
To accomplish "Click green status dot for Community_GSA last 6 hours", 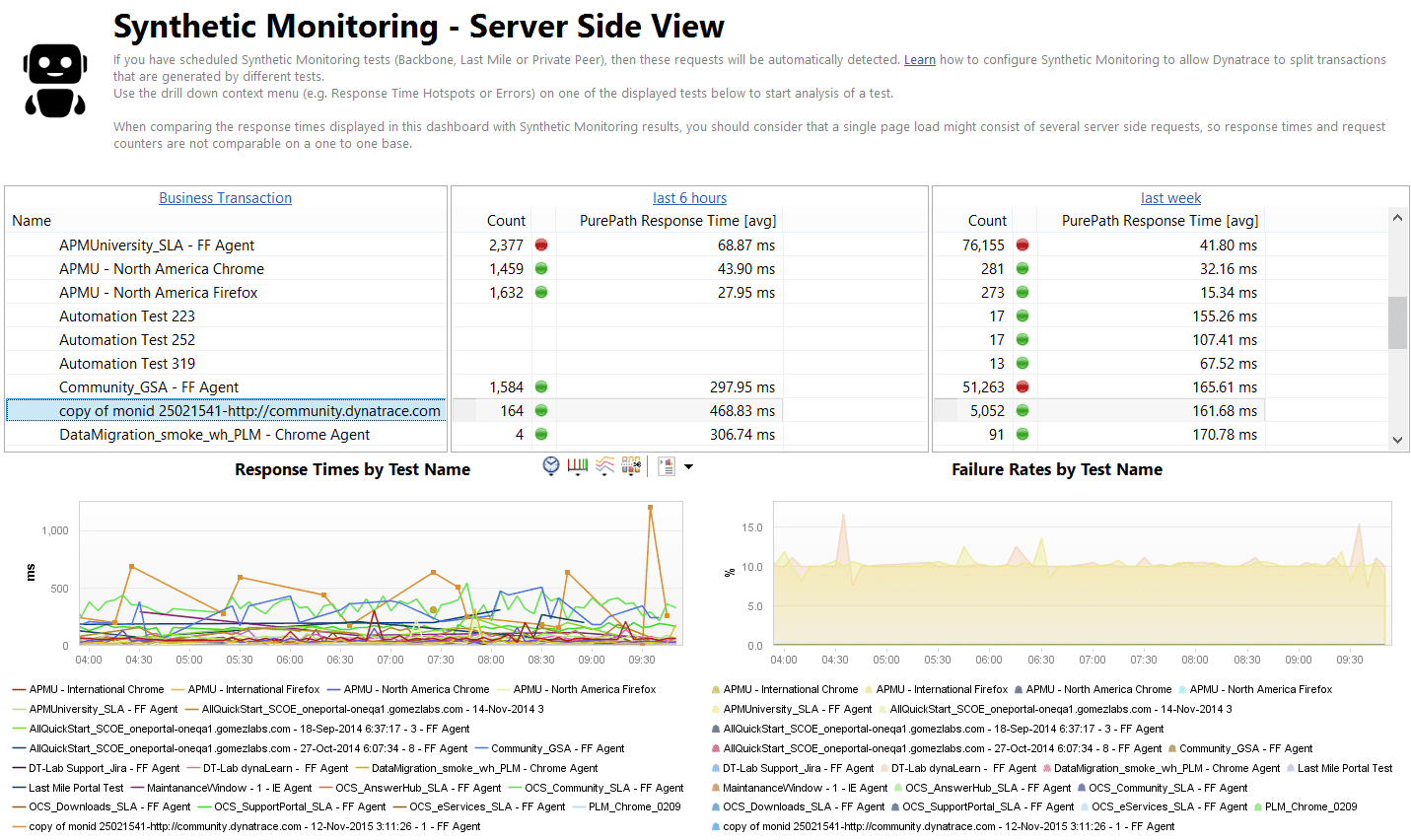I will click(x=541, y=386).
